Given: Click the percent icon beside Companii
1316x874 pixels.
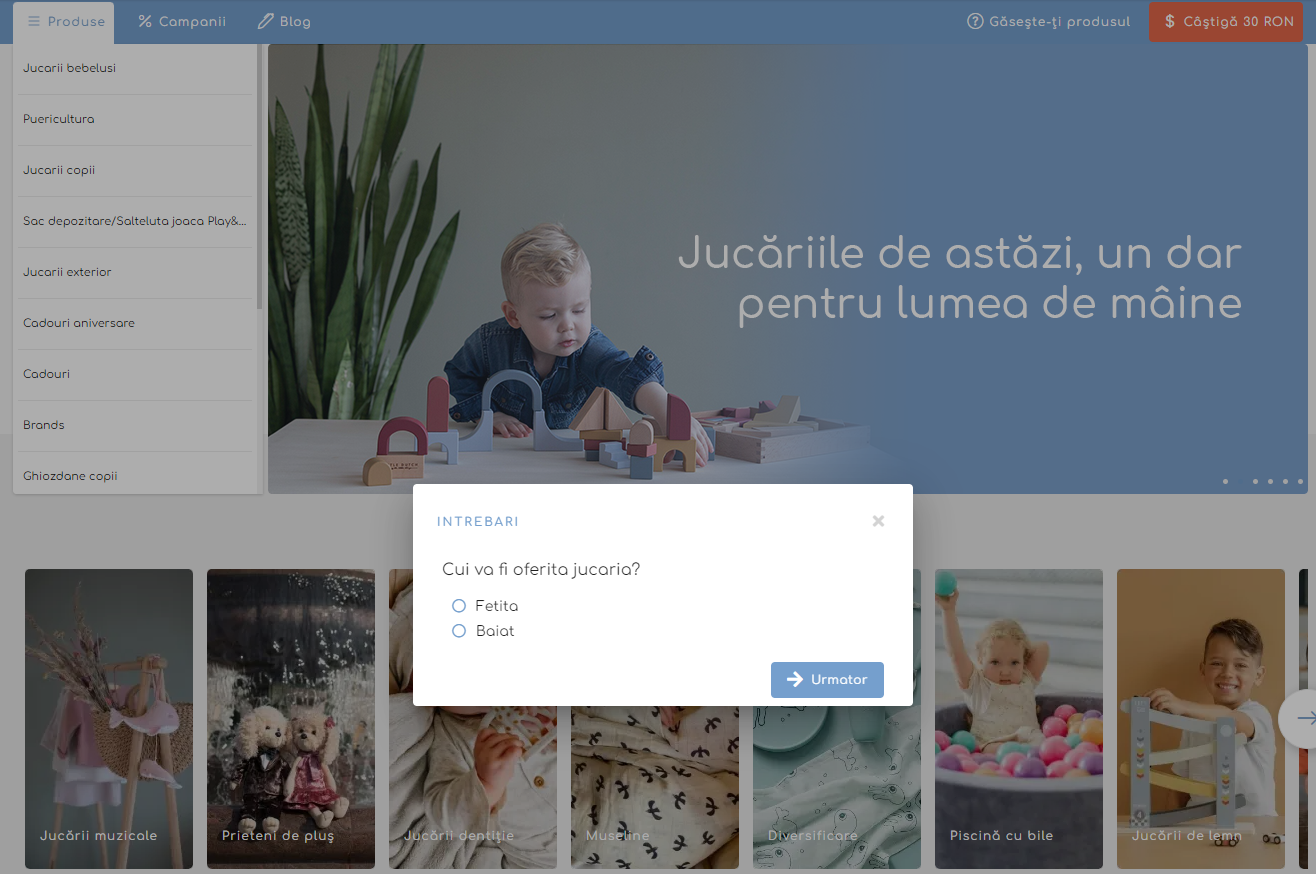Looking at the screenshot, I should pos(145,21).
